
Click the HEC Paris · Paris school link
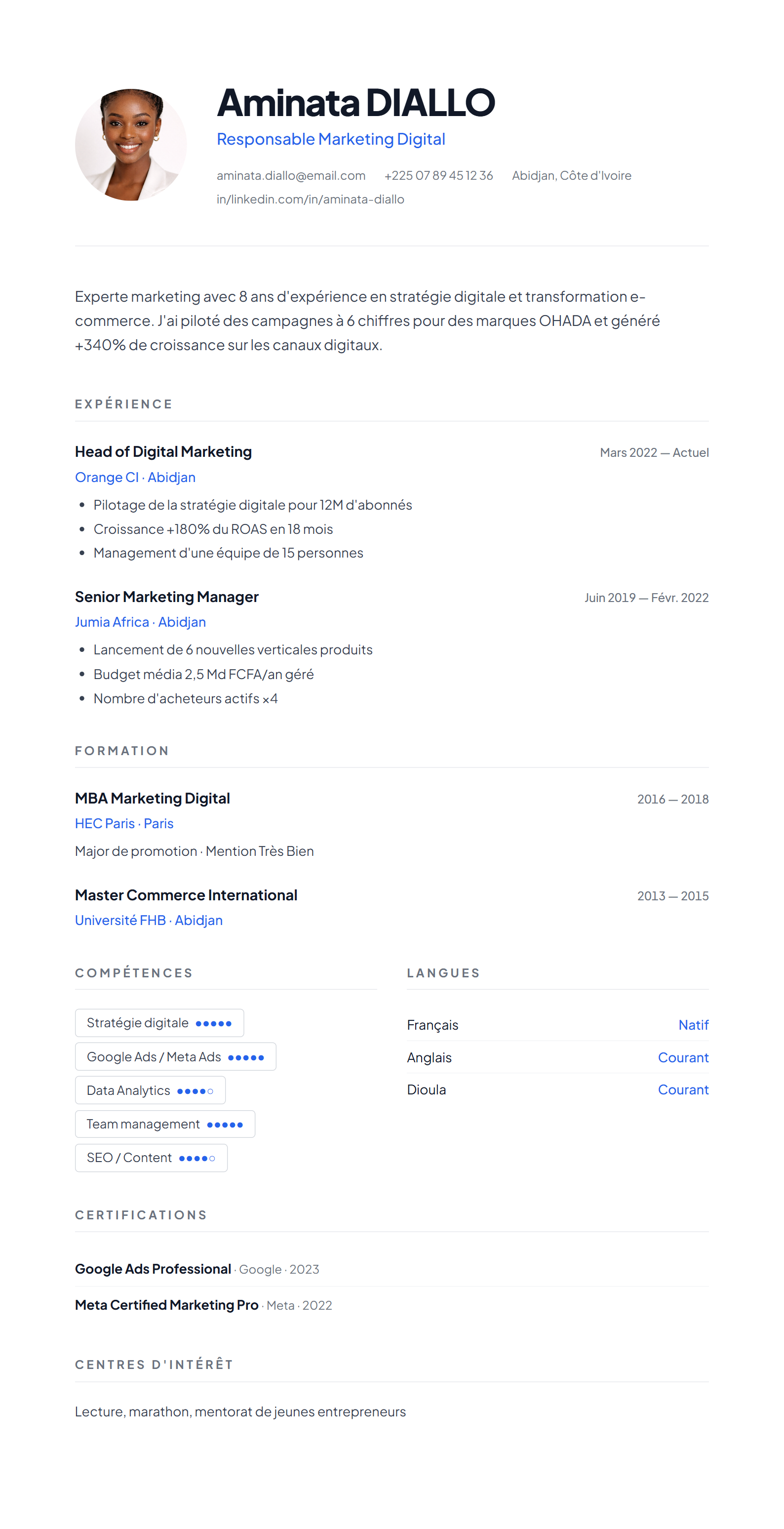point(124,823)
